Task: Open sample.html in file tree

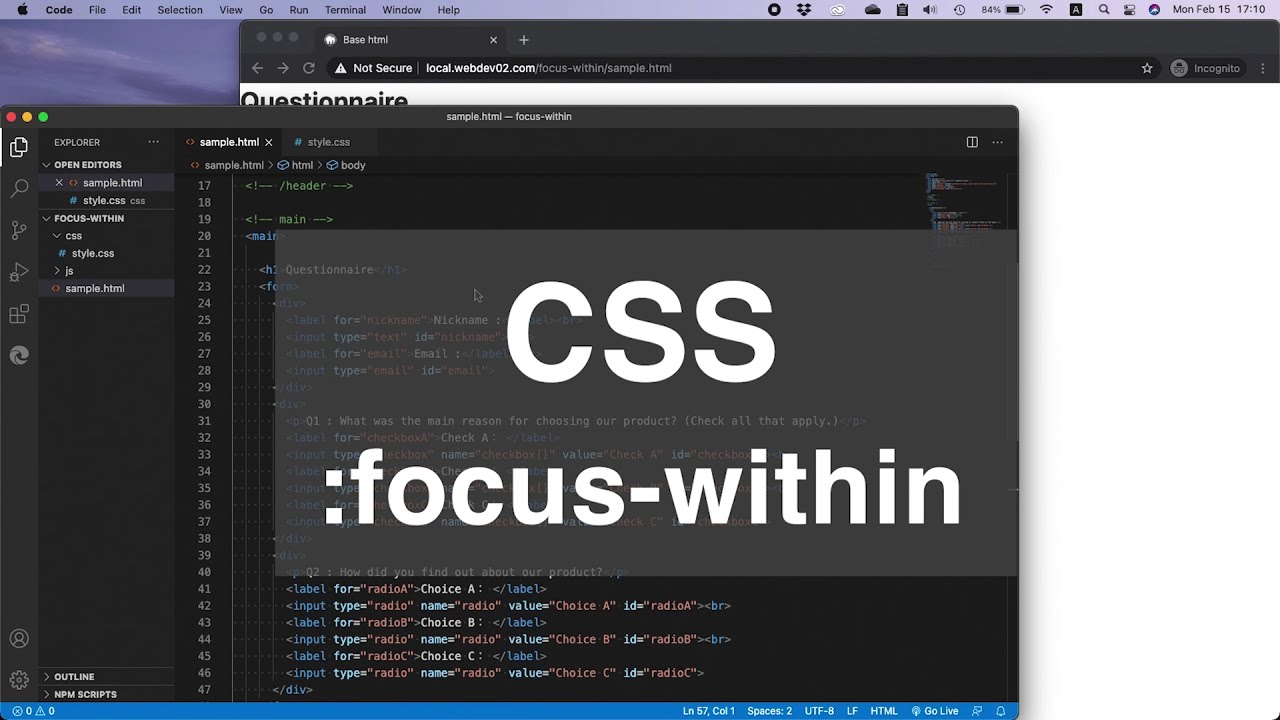Action: [95, 288]
